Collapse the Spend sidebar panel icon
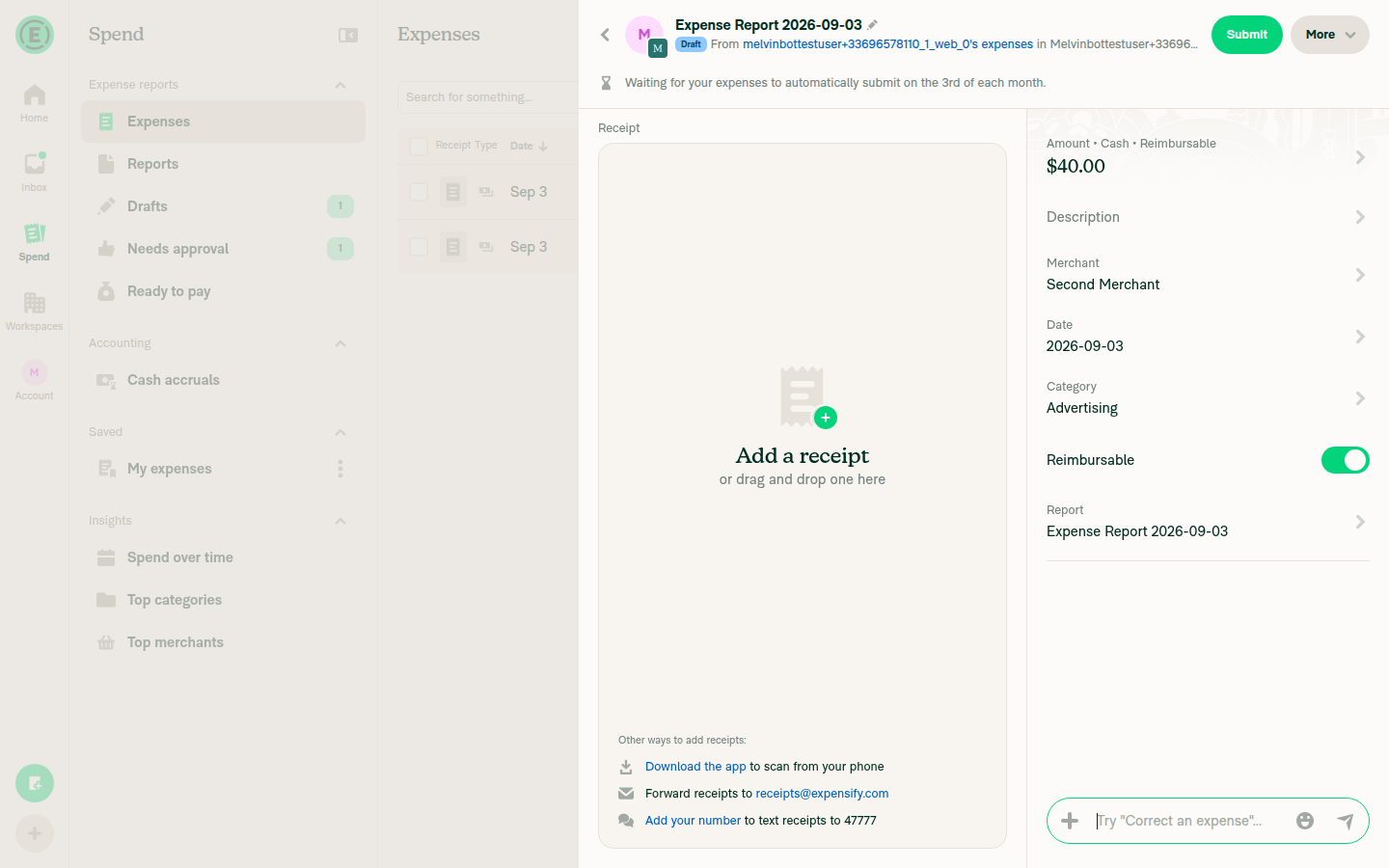Image resolution: width=1389 pixels, height=868 pixels. (x=348, y=35)
